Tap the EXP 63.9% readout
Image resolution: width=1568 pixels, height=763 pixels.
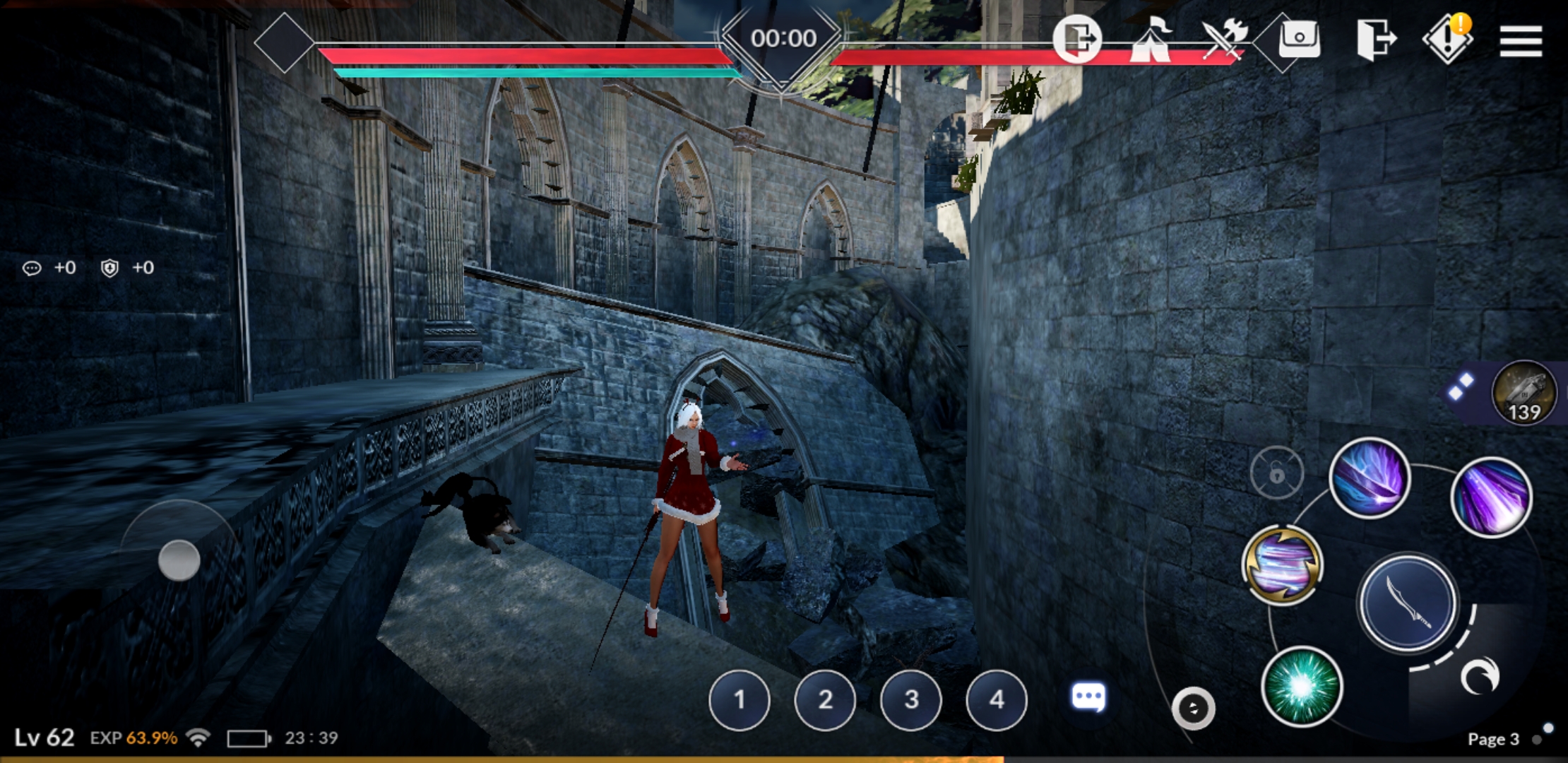tap(133, 738)
